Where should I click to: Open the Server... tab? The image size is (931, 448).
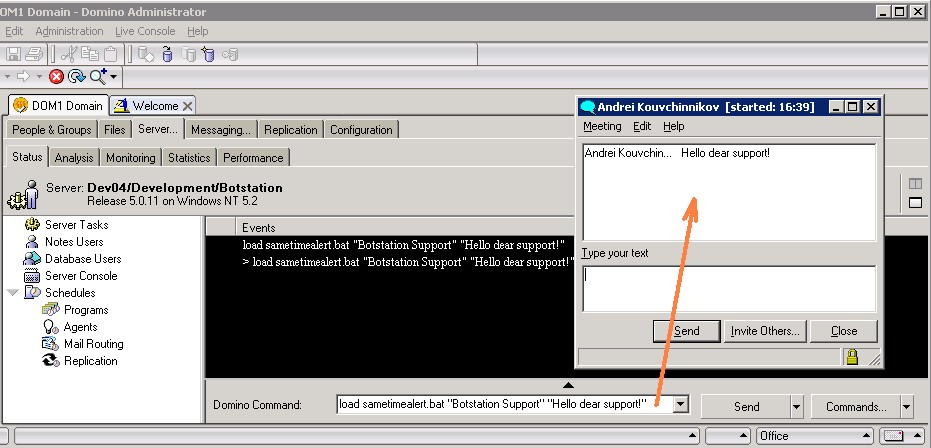158,129
